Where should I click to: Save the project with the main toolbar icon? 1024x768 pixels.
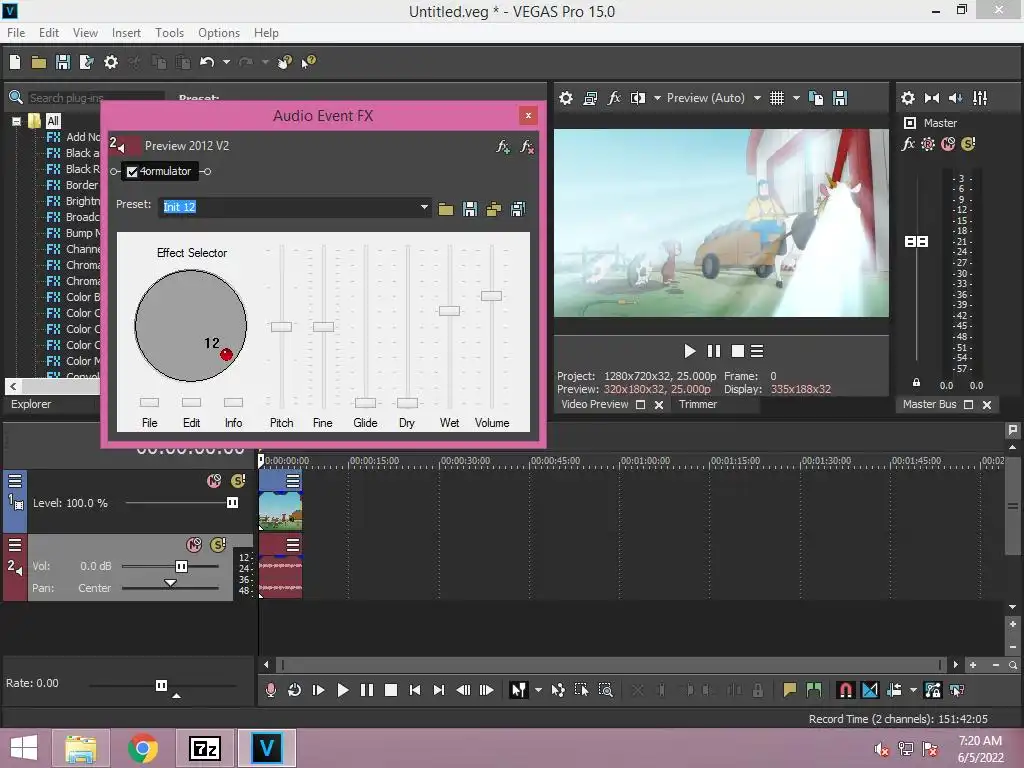click(x=63, y=62)
